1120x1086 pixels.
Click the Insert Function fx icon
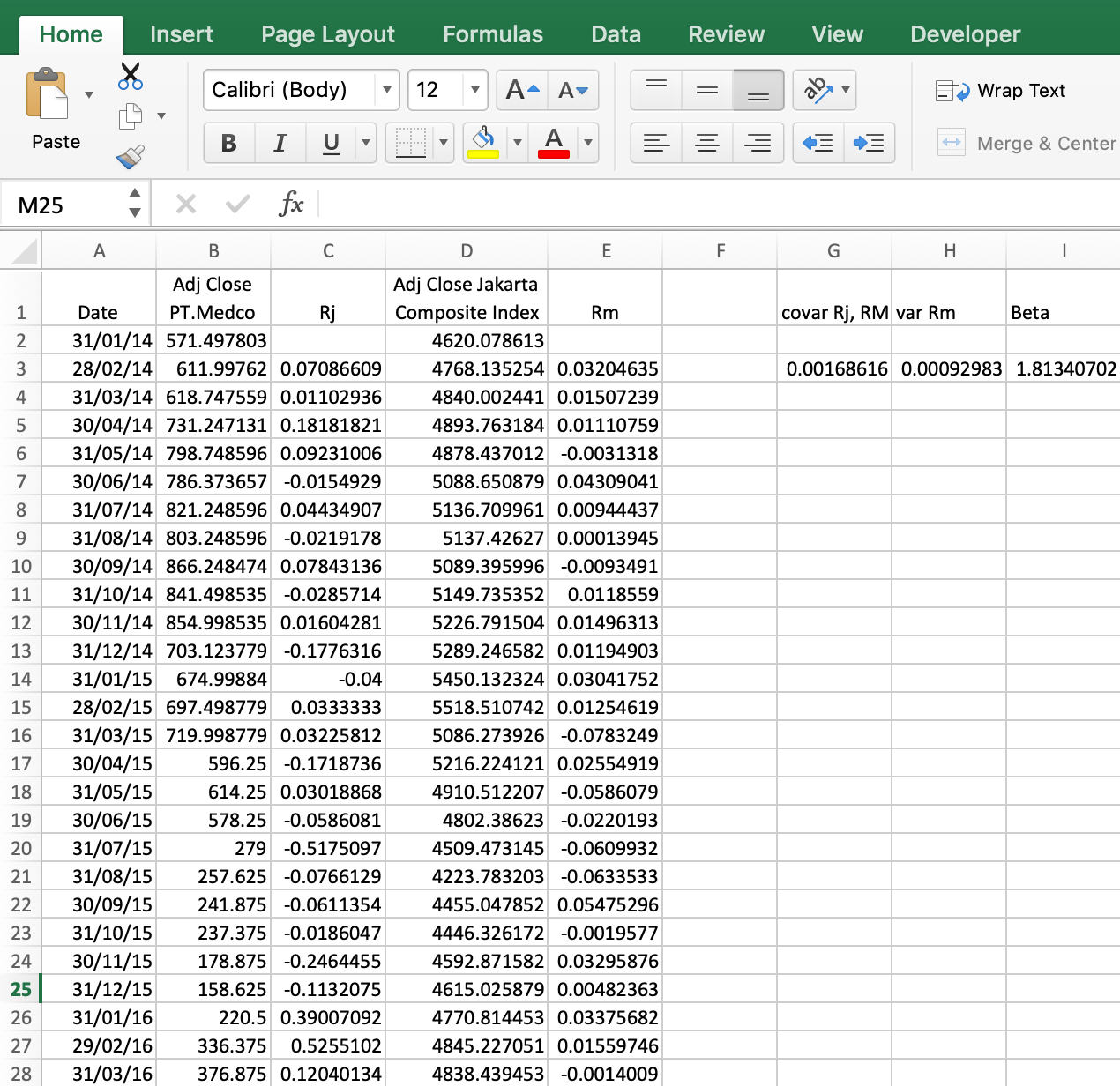point(290,205)
